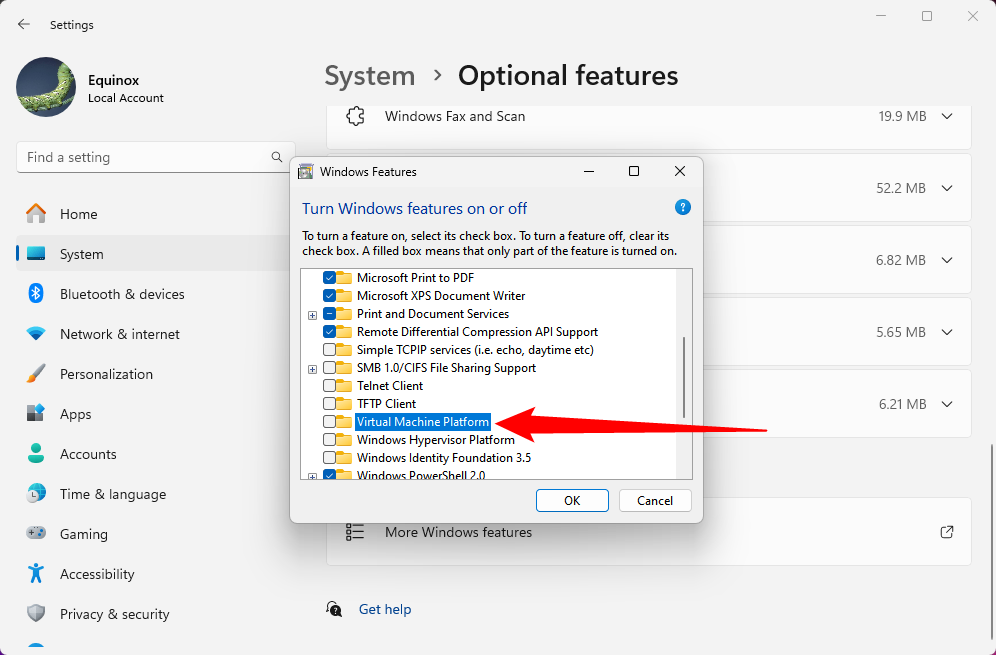Expand the Windows Fax and Scan entry

(947, 116)
